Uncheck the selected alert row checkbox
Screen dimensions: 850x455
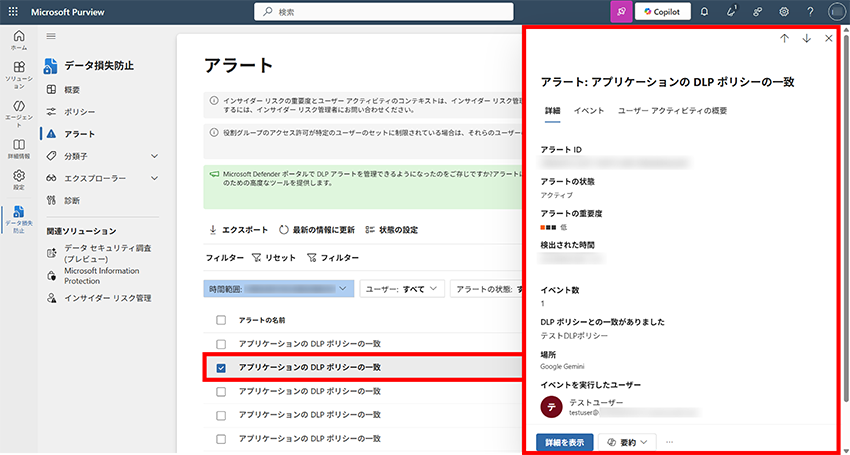[221, 368]
